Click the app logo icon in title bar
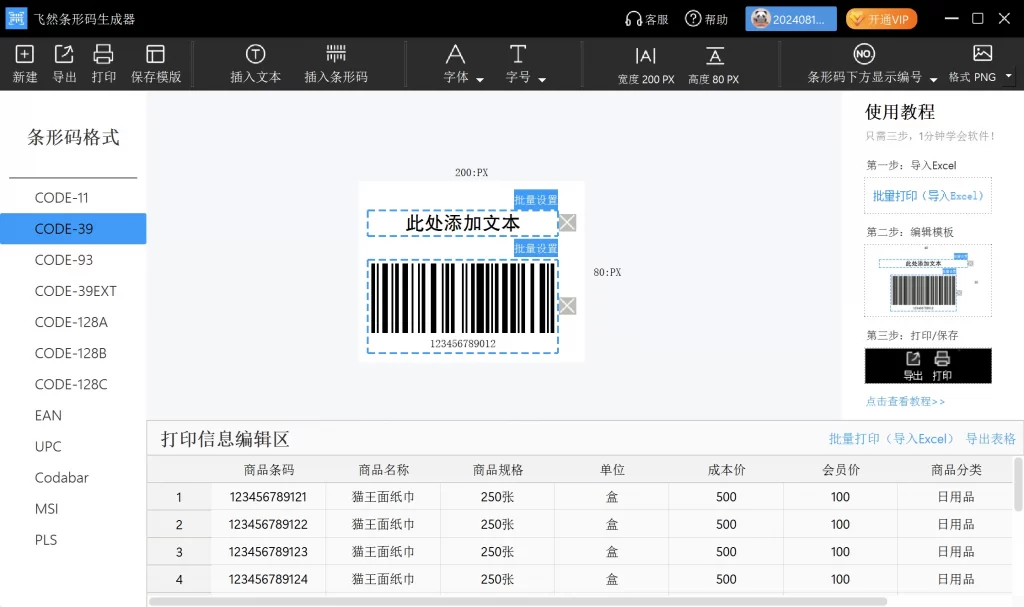Screen dimensions: 1024x607 click(x=16, y=18)
